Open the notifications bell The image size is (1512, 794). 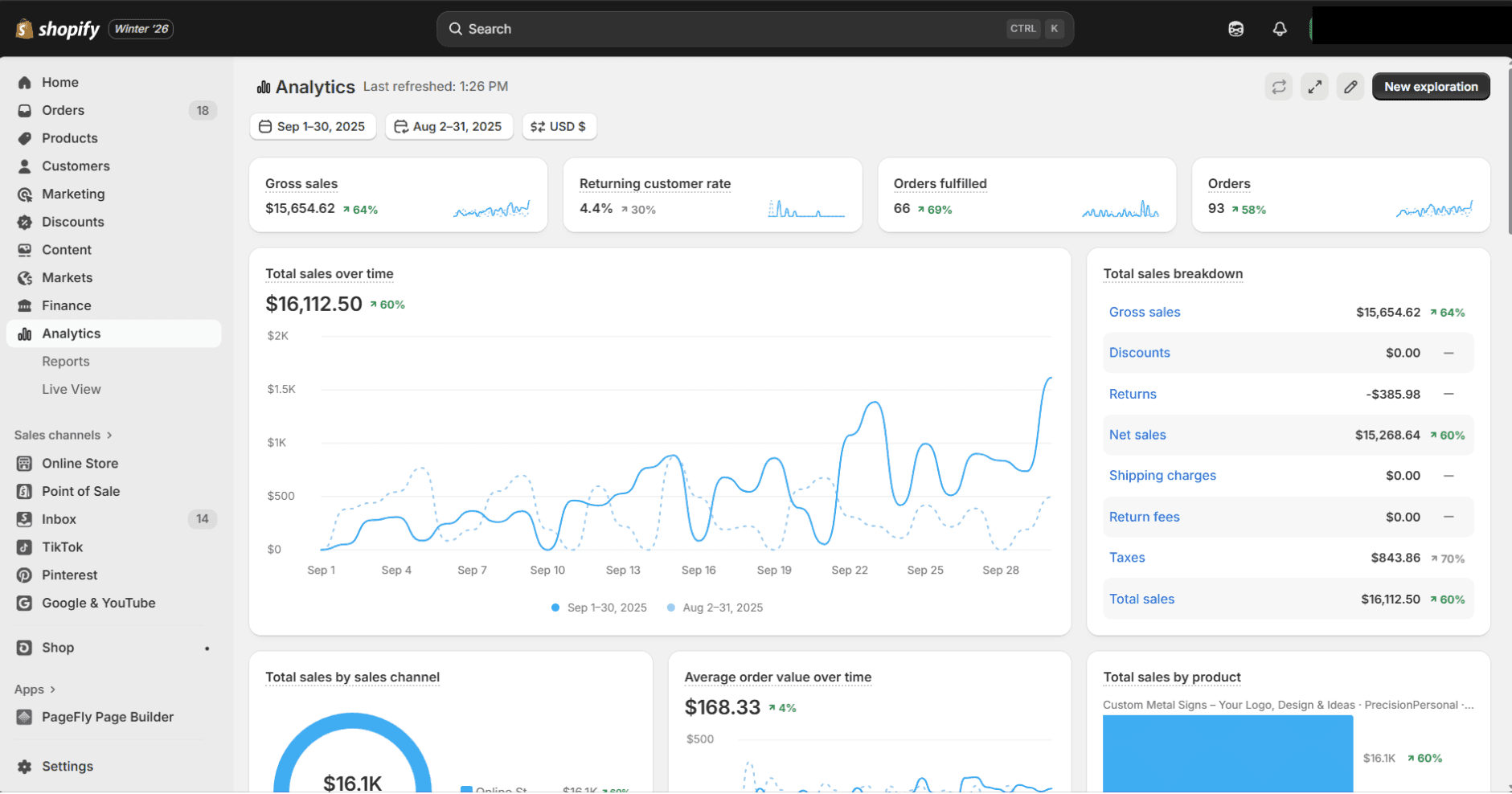coord(1280,29)
